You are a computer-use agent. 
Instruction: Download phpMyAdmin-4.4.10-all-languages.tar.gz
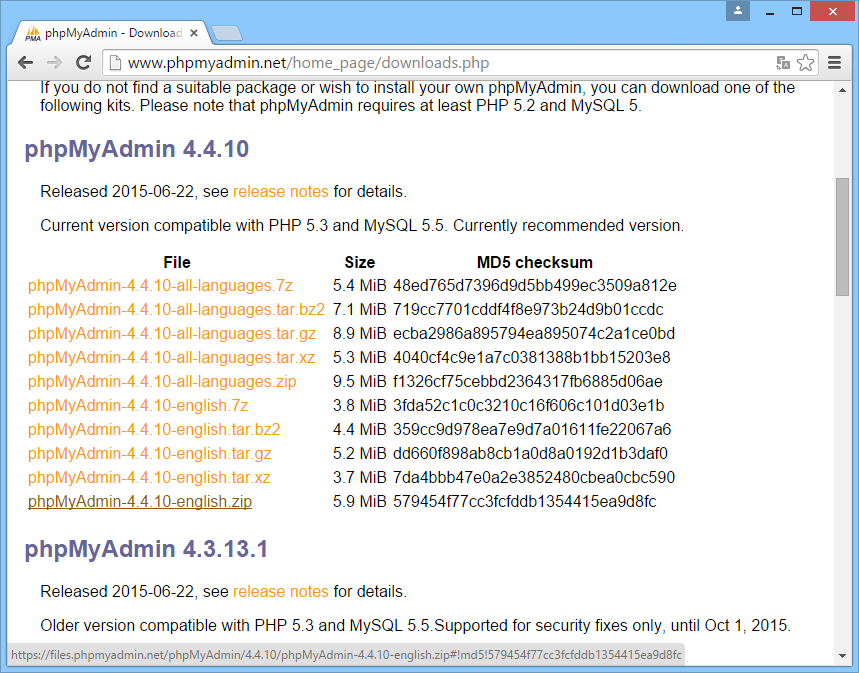point(171,334)
